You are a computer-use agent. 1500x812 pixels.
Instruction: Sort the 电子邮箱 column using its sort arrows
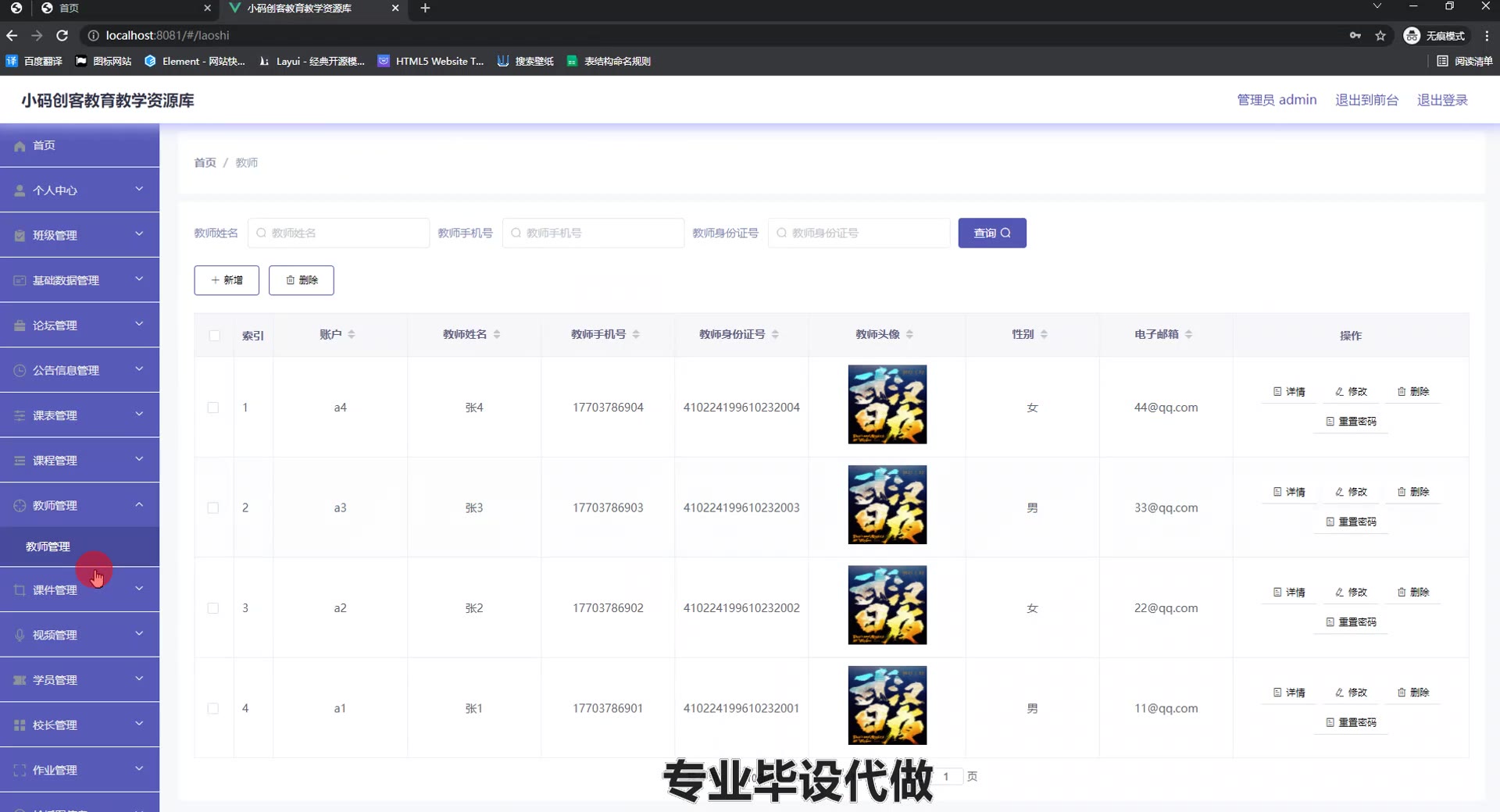pyautogui.click(x=1188, y=334)
